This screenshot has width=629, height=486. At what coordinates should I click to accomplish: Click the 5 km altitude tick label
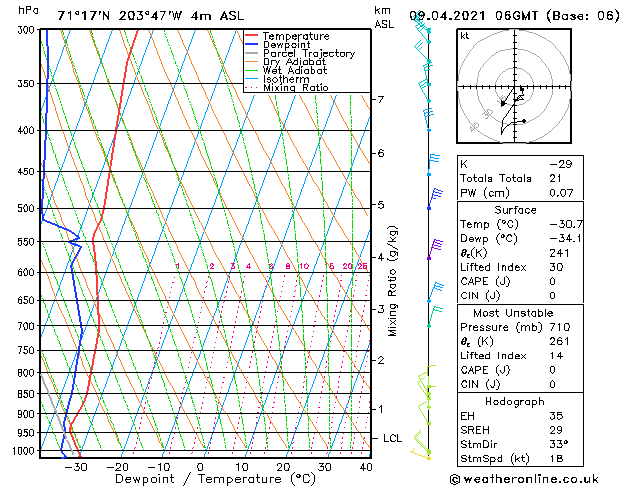[x=381, y=205]
